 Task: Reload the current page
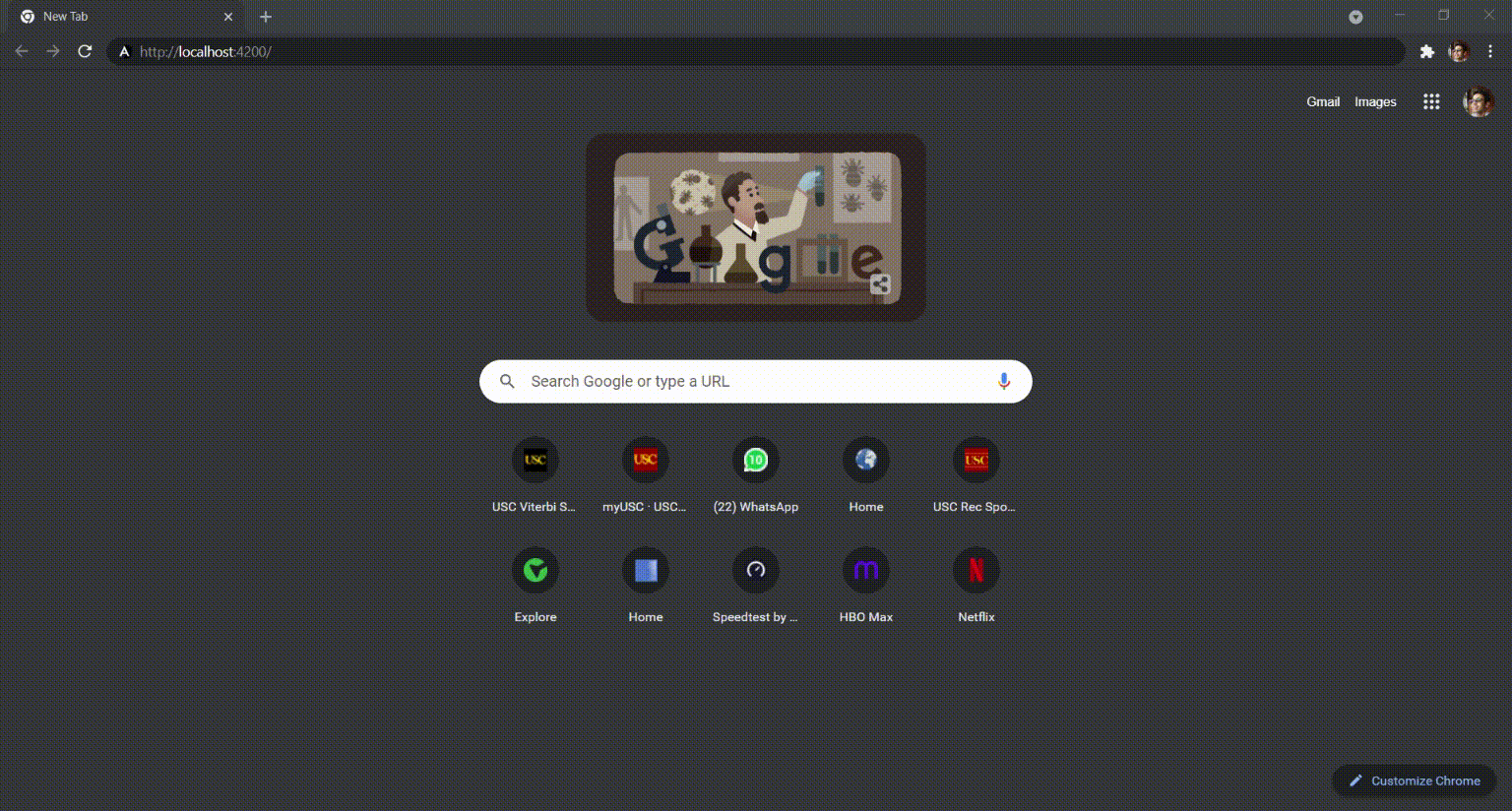tap(85, 51)
